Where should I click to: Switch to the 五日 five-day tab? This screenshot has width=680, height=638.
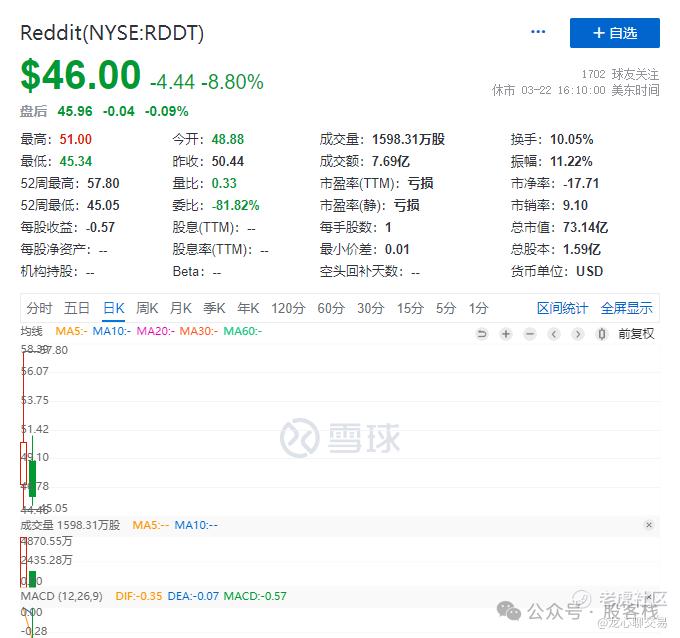[x=77, y=308]
